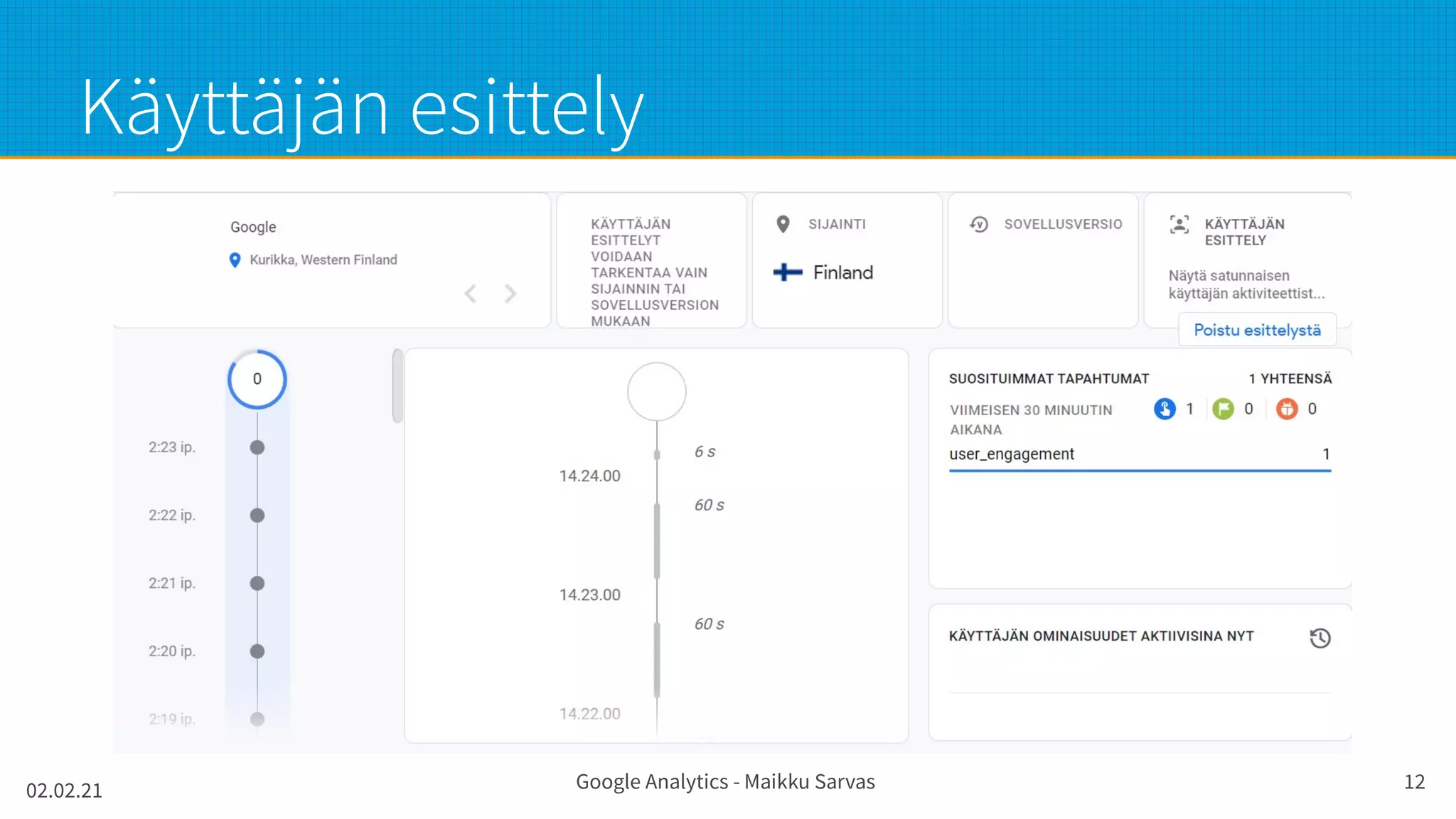Click the 14.22.00 timestamp label
1456x819 pixels.
(589, 713)
